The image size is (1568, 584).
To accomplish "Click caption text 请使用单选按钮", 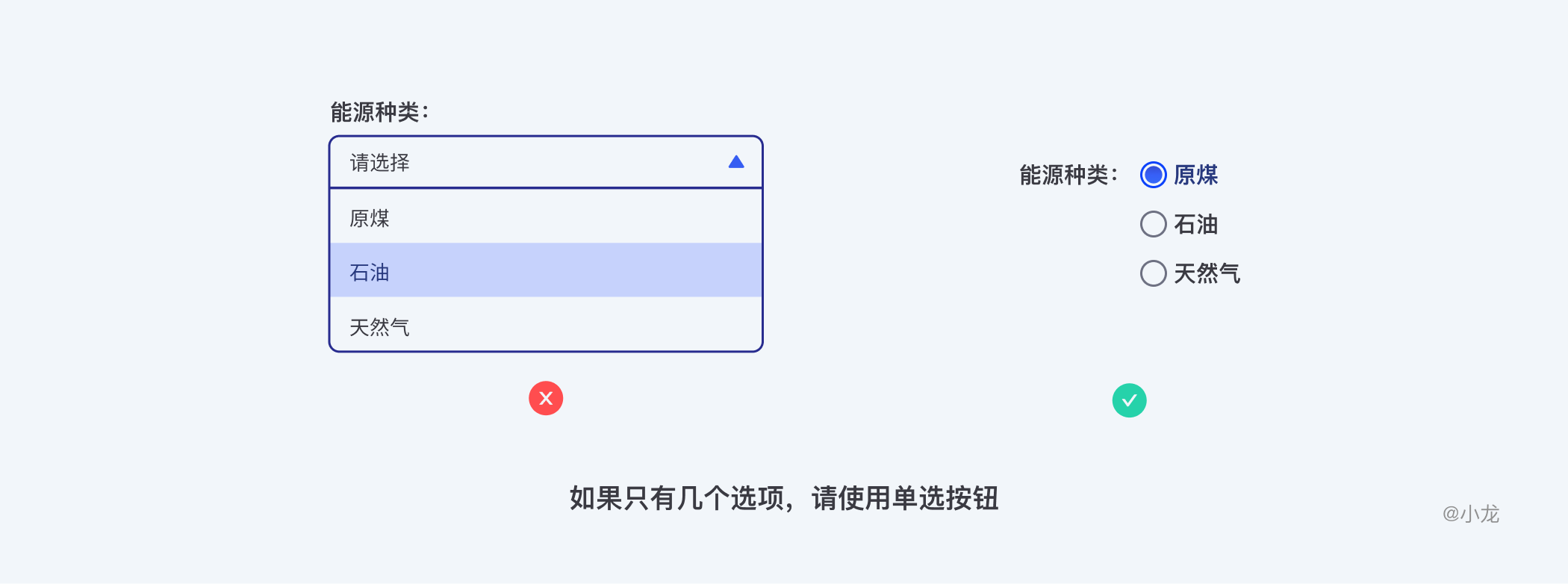I will (x=905, y=498).
